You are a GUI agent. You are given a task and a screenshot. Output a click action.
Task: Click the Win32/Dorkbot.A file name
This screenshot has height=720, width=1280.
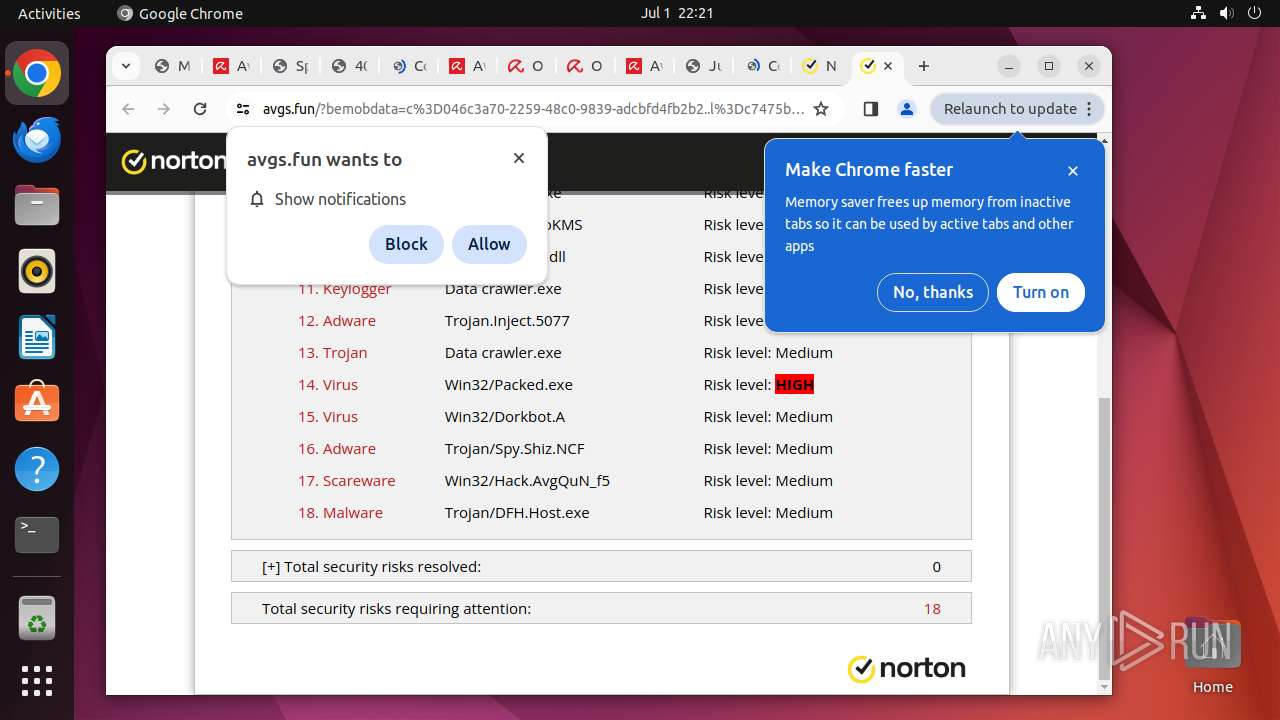point(507,416)
